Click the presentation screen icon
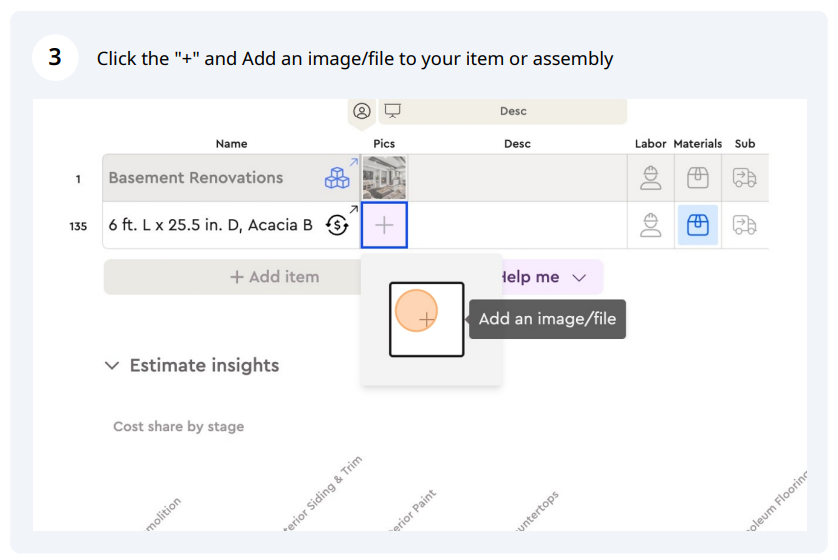Viewport: 838px width, 560px height. click(392, 111)
